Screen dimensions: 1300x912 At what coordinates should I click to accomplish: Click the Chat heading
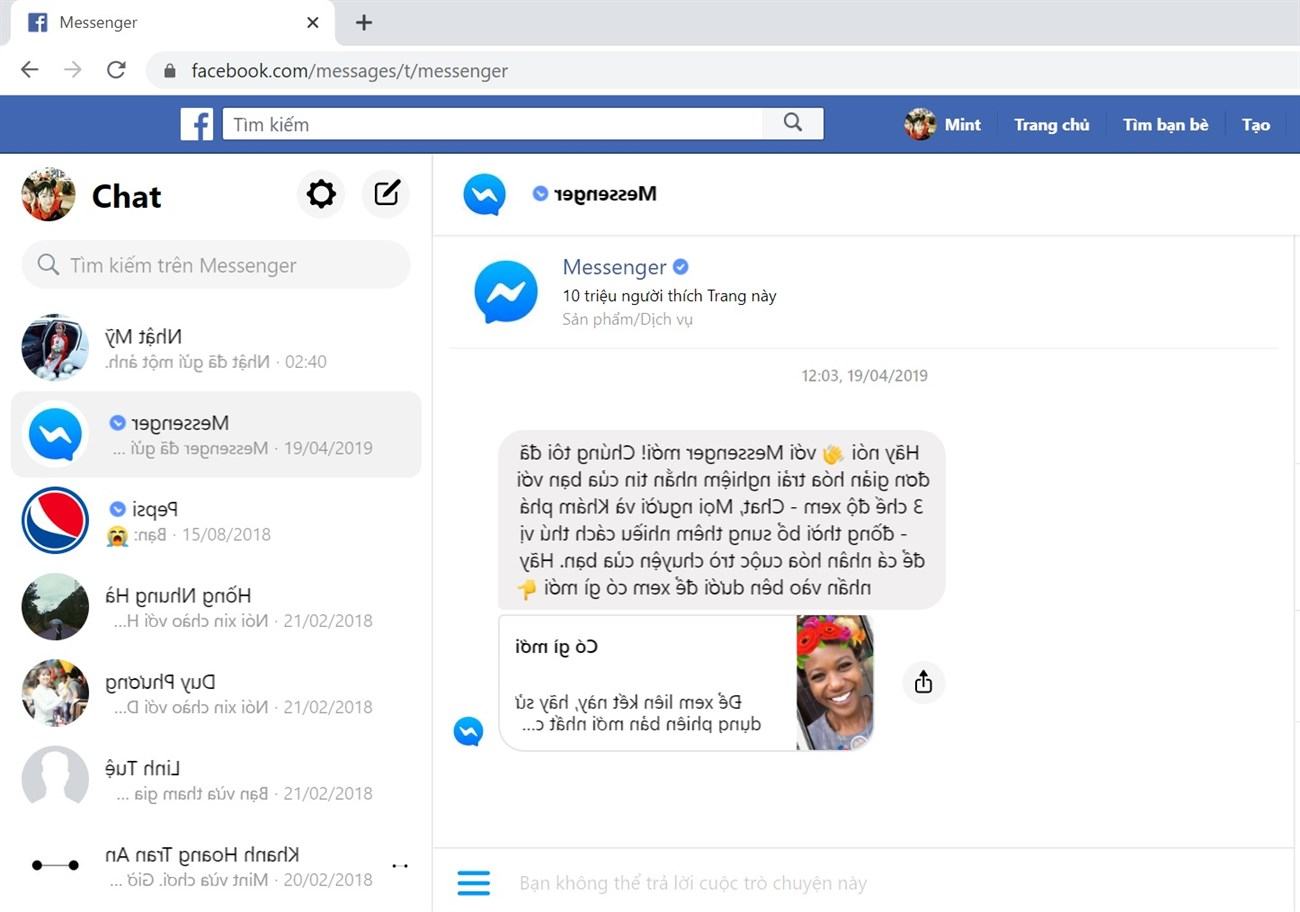[x=126, y=196]
